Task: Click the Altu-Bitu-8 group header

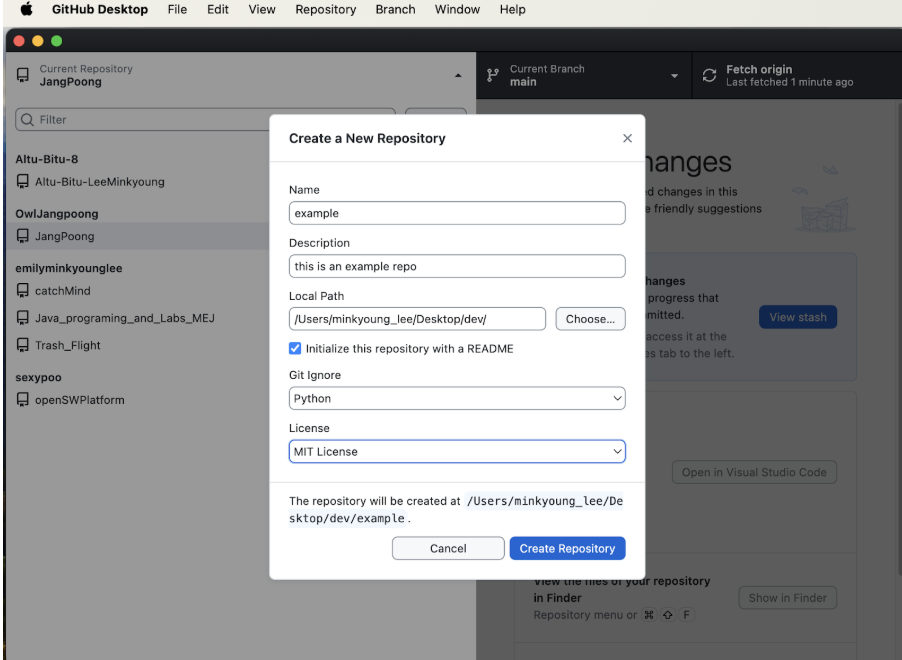Action: [47, 159]
